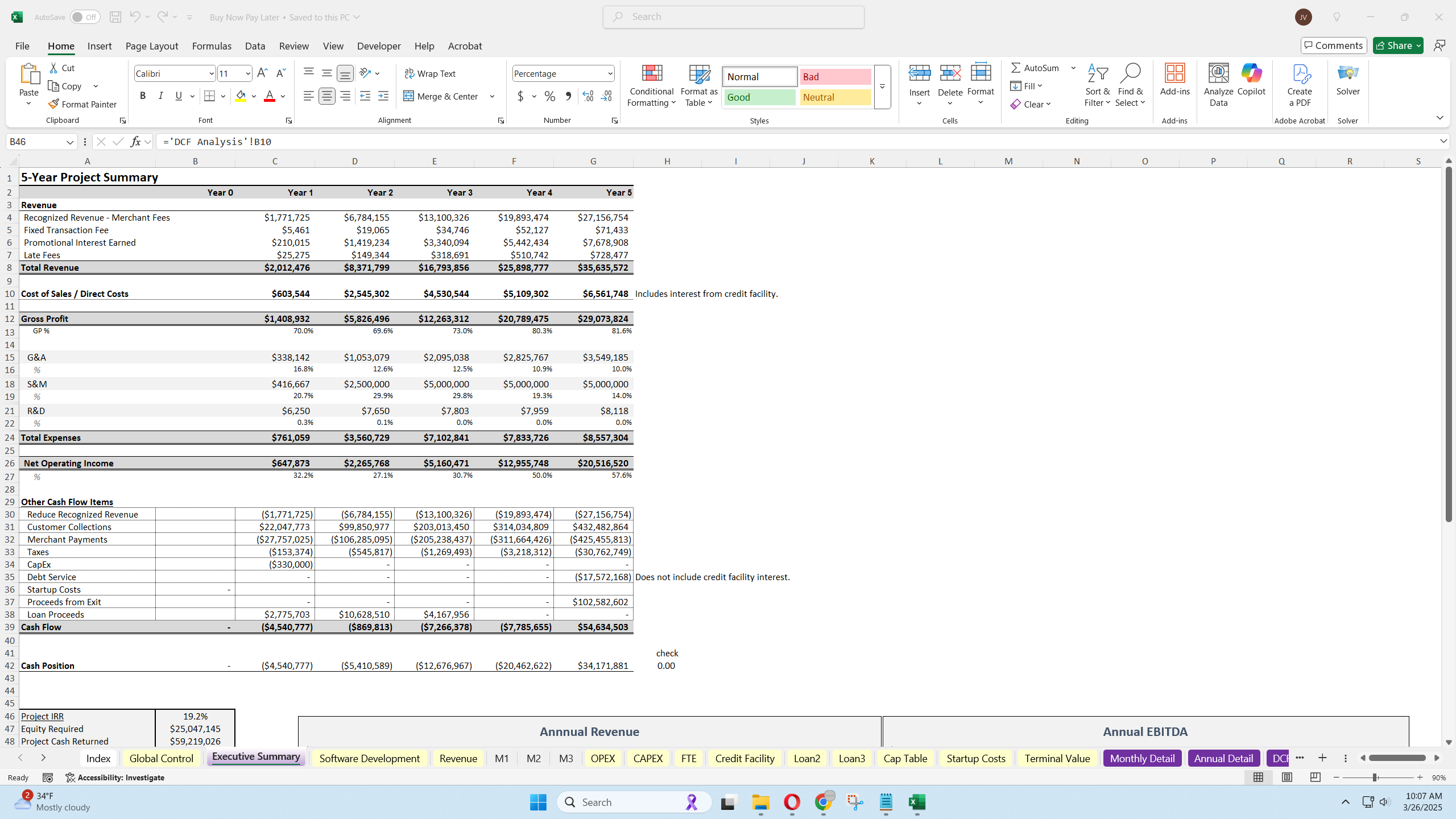The height and width of the screenshot is (819, 1456).
Task: Toggle bold on the active cell
Action: click(x=143, y=96)
